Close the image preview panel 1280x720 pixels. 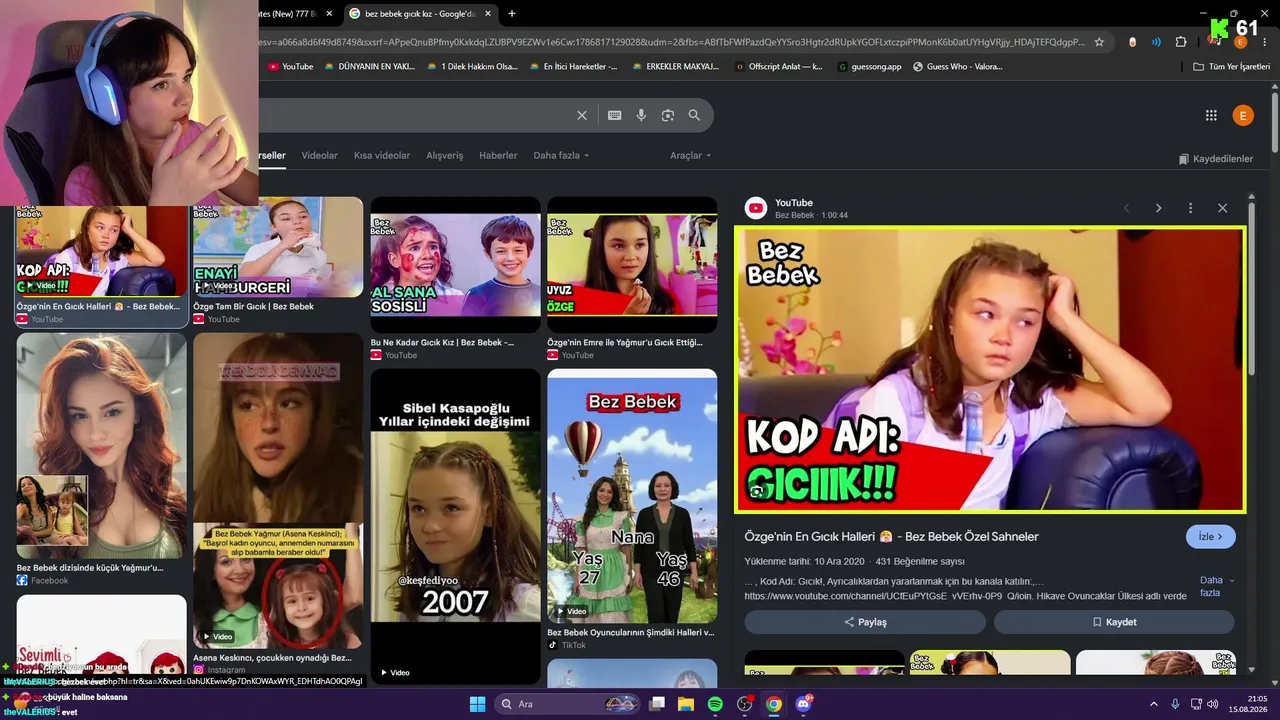coord(1222,208)
